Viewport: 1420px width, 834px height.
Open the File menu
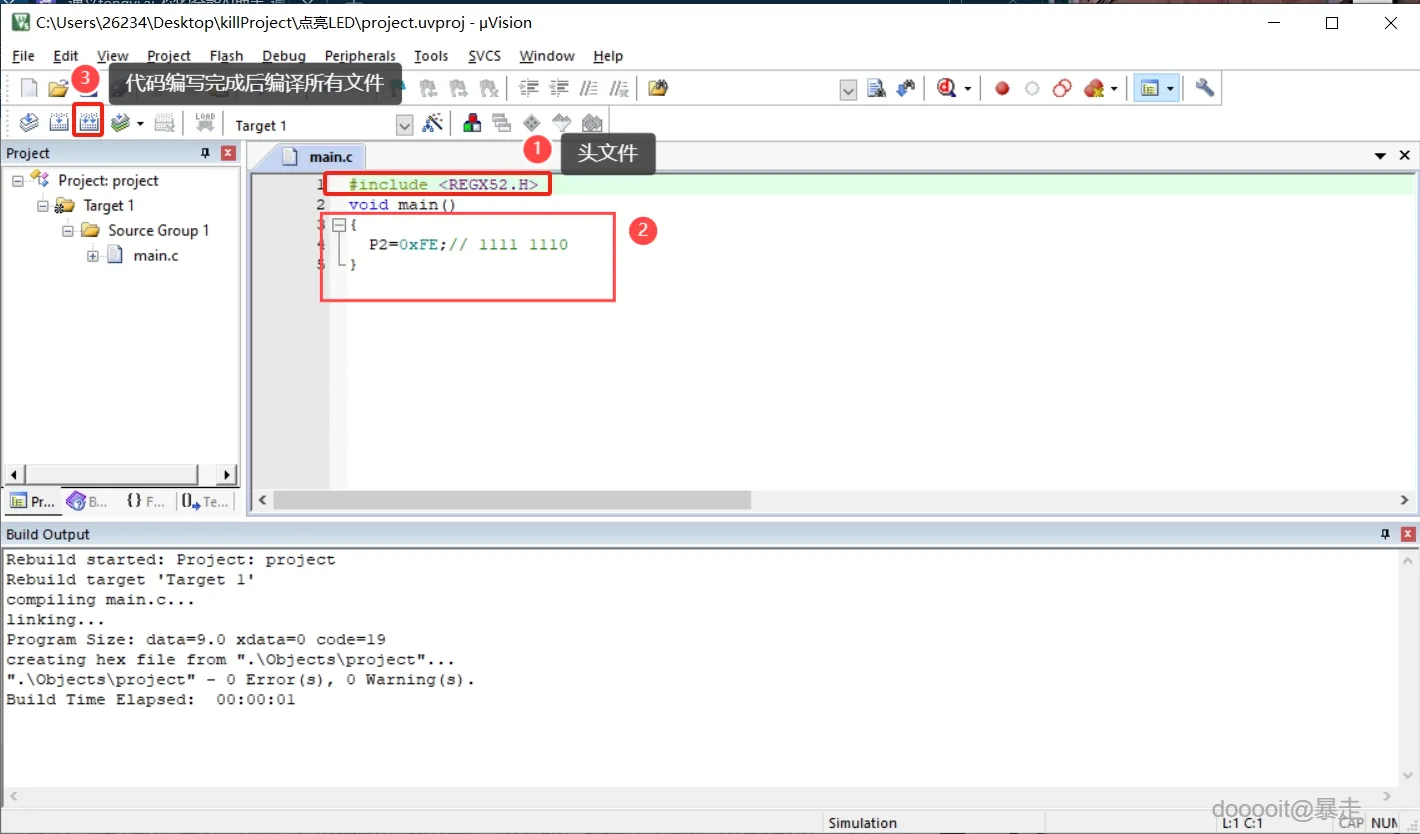23,56
